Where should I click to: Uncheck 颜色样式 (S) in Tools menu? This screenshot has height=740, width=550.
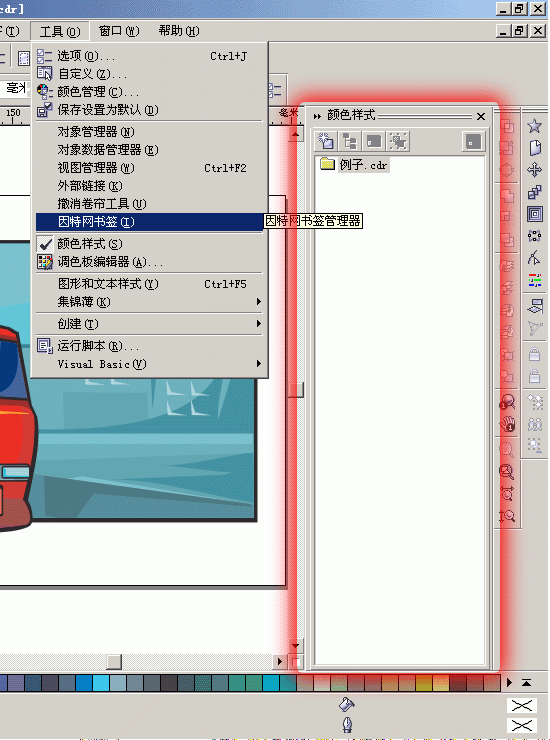[x=149, y=244]
